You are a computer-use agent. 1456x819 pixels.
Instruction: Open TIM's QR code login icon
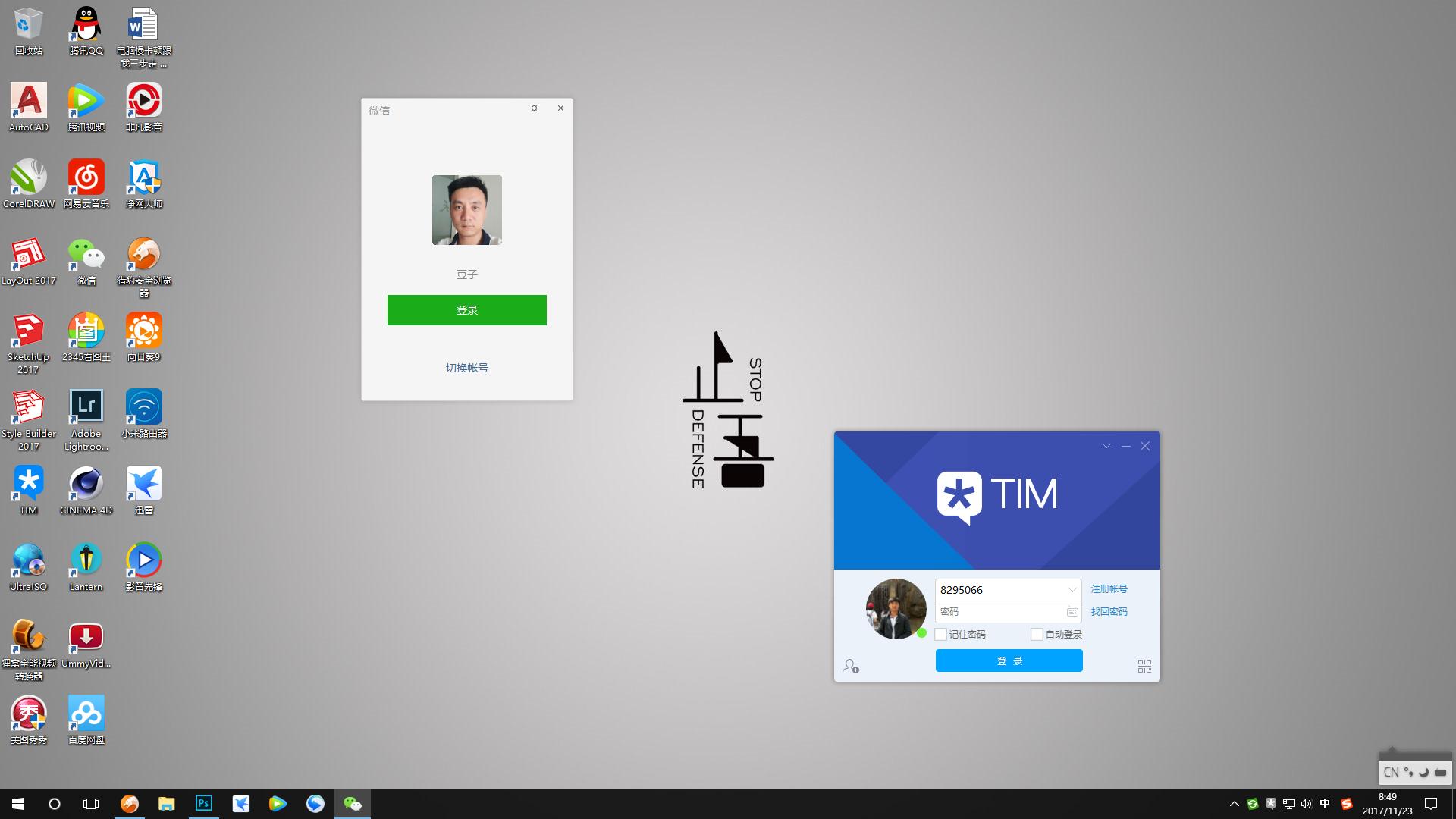click(1144, 666)
